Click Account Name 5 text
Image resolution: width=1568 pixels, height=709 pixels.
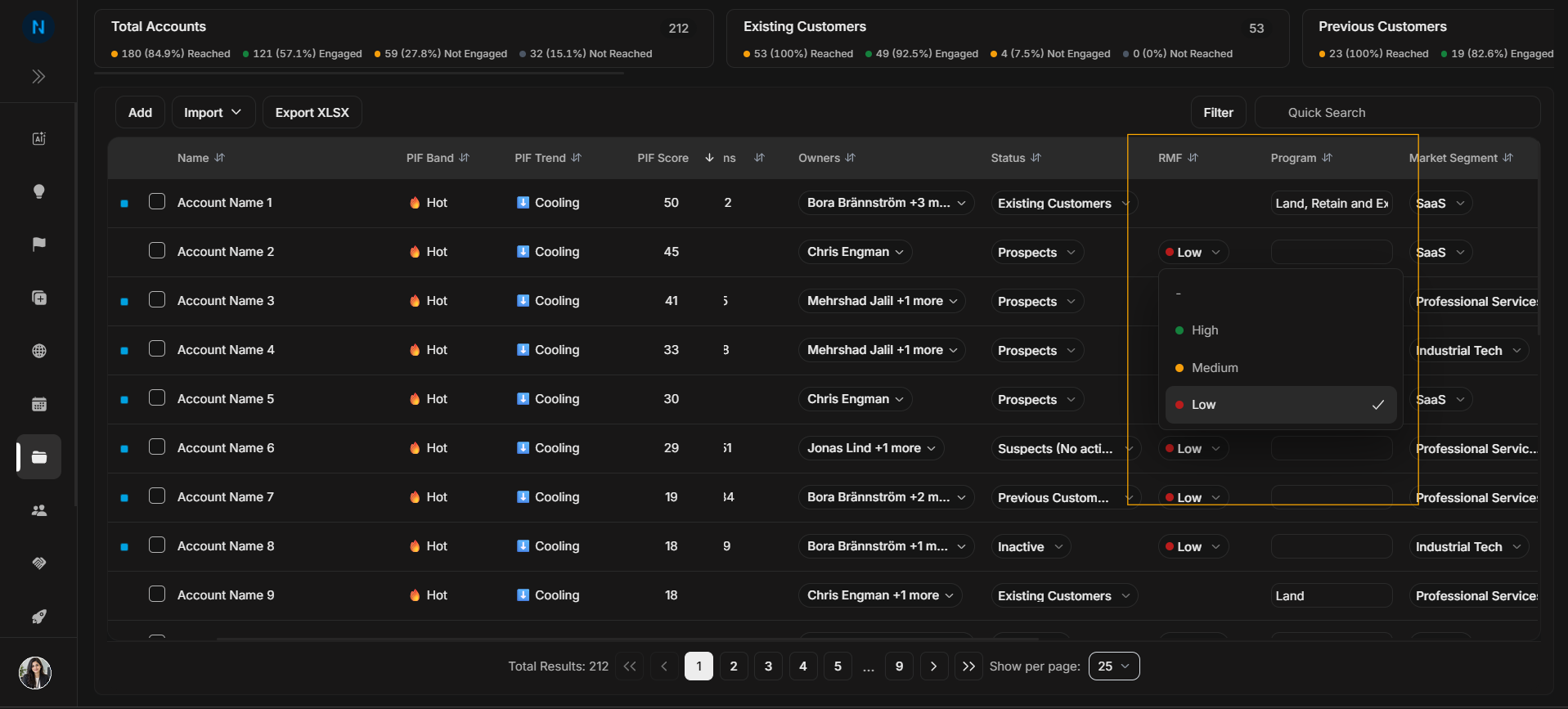226,399
